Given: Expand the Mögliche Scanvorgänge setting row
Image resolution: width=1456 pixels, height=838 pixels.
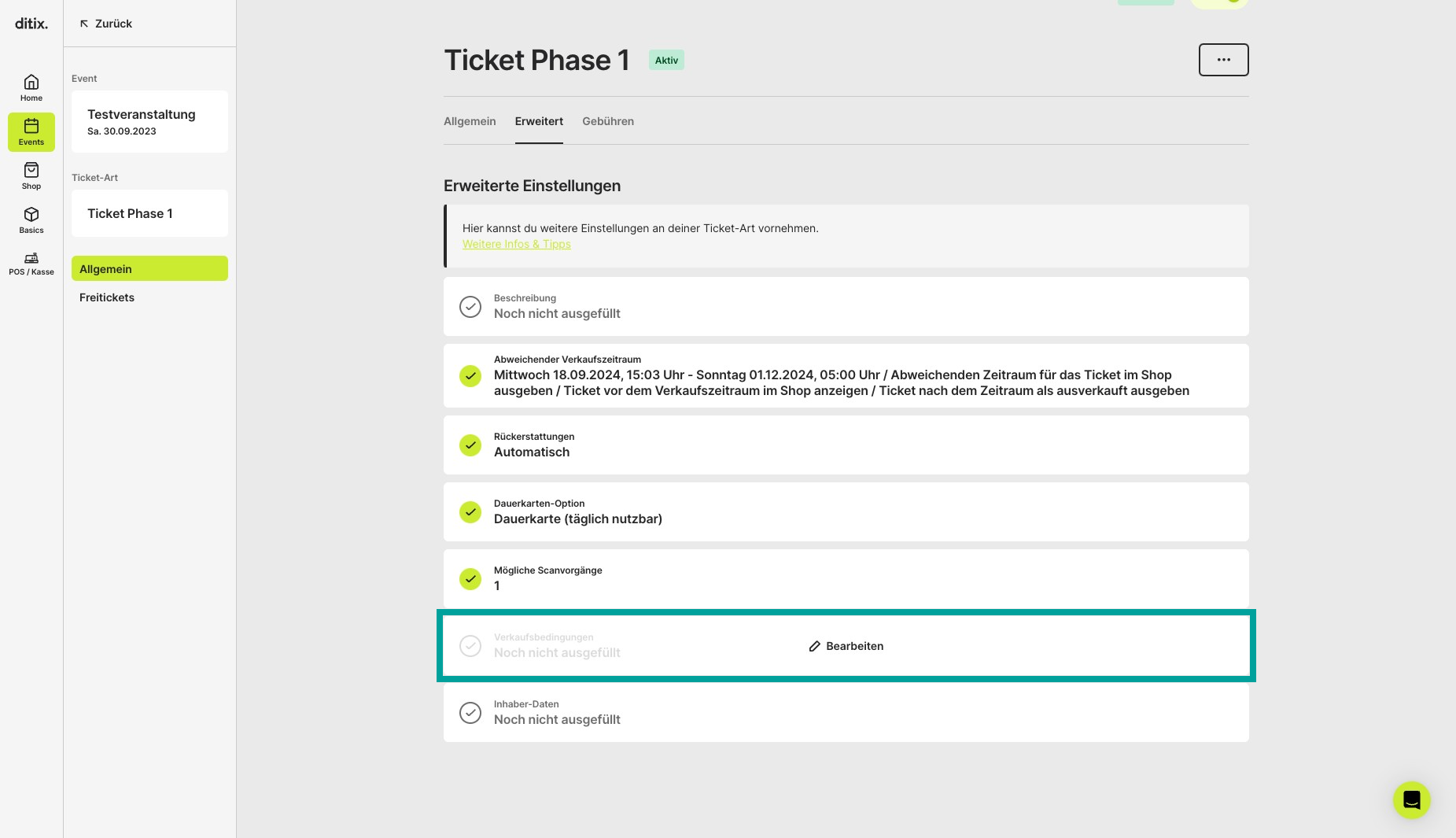Looking at the screenshot, I should (846, 579).
